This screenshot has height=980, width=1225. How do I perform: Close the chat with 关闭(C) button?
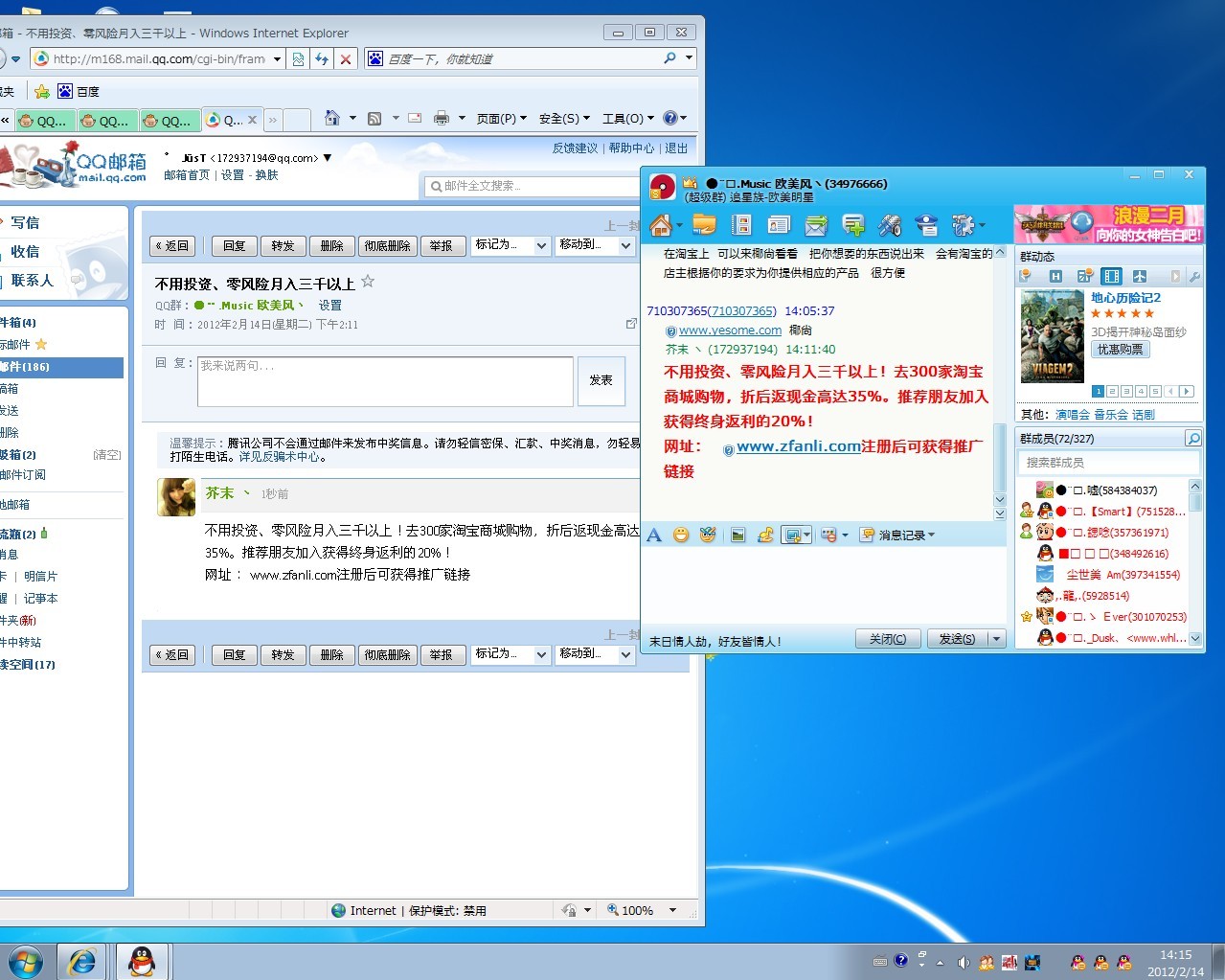(x=888, y=639)
